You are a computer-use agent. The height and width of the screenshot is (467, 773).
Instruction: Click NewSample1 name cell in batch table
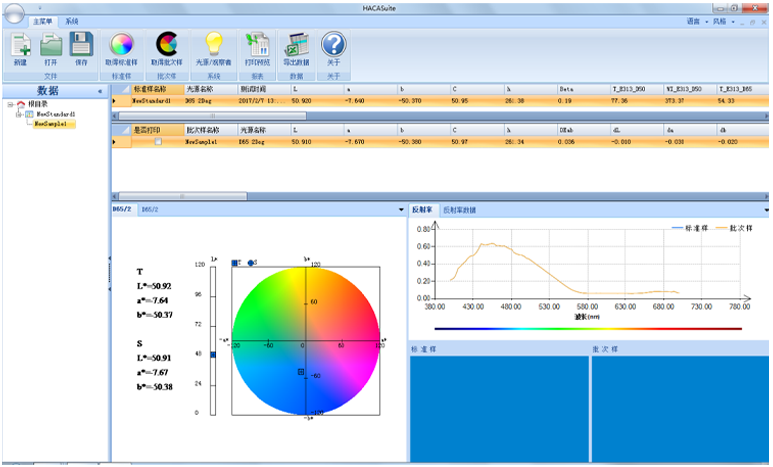coord(211,142)
